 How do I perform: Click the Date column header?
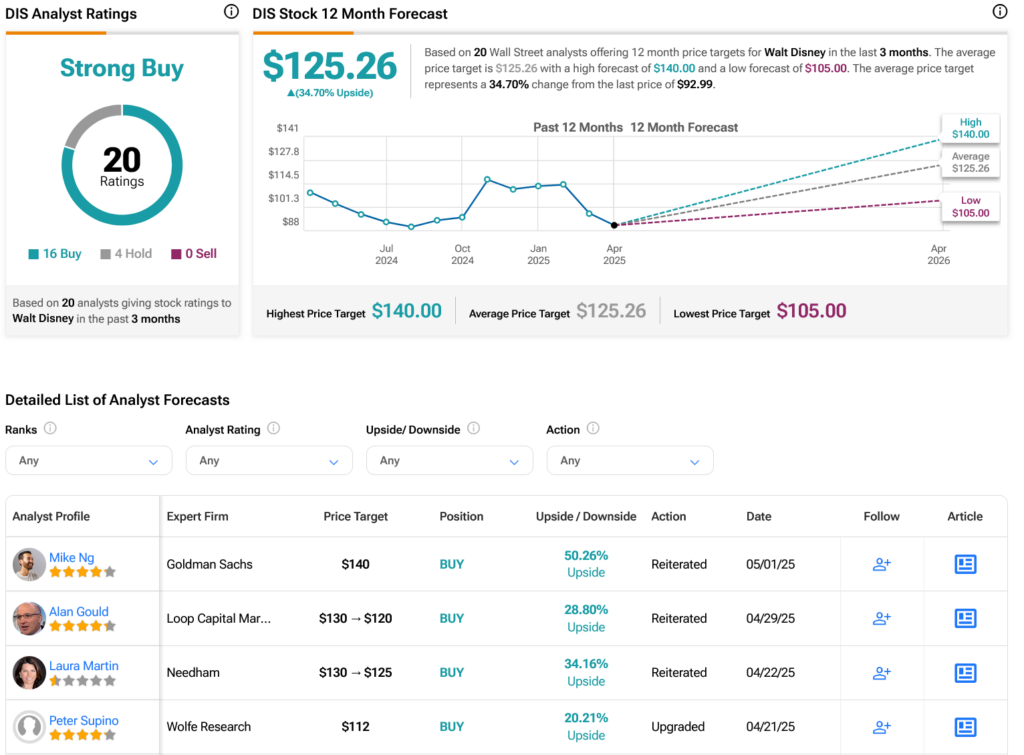759,516
